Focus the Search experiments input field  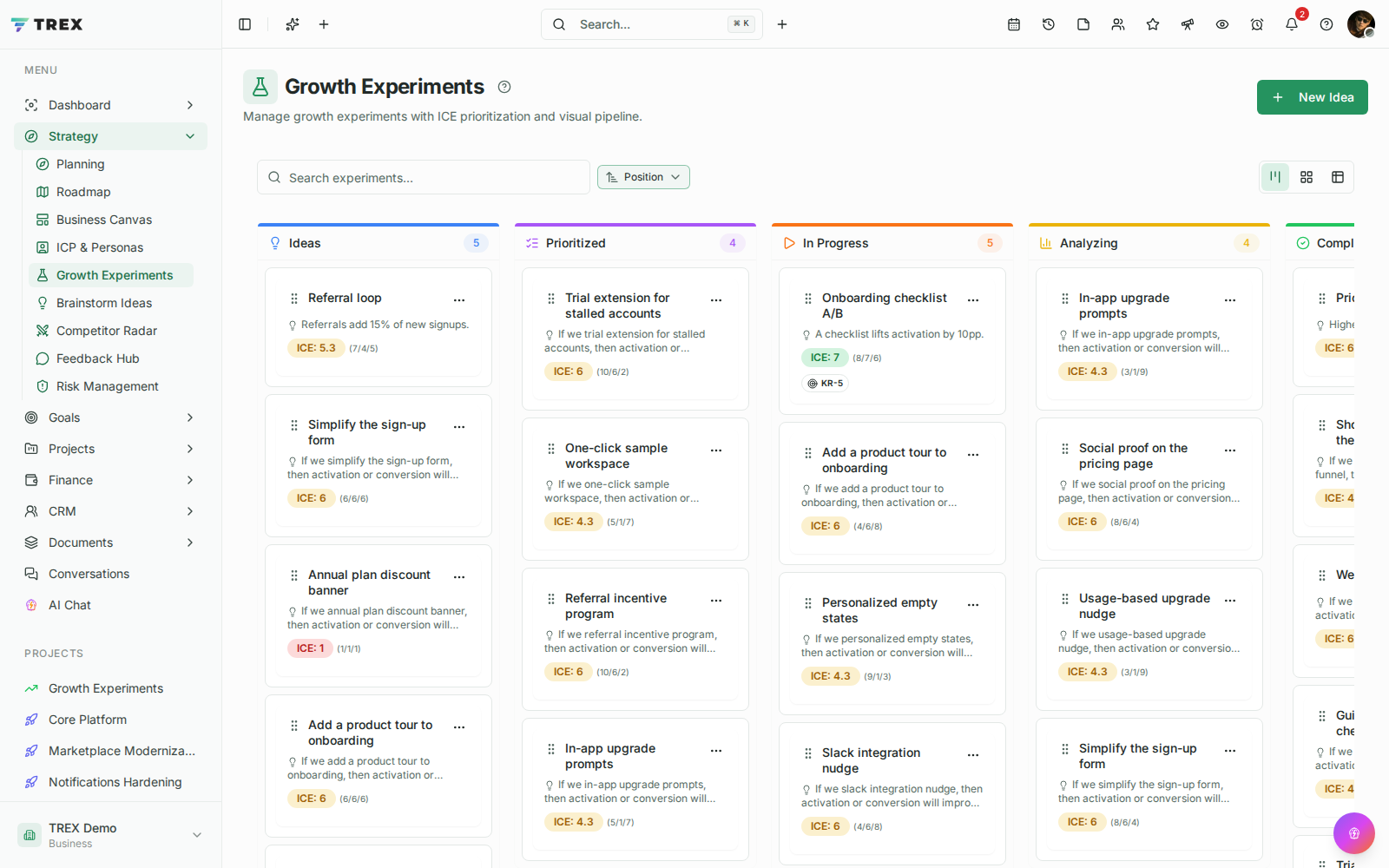(424, 177)
